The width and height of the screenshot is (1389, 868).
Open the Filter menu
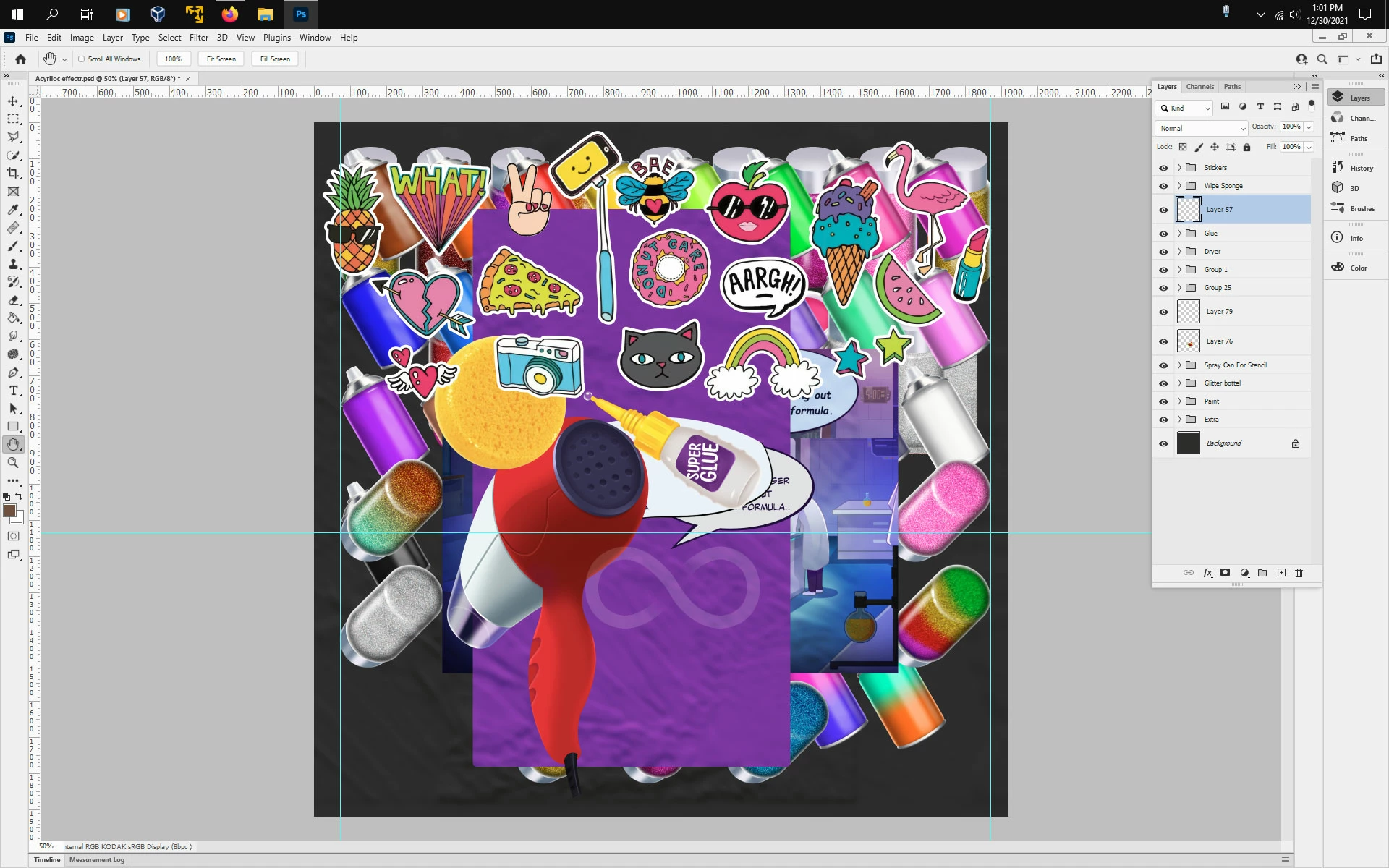point(198,38)
